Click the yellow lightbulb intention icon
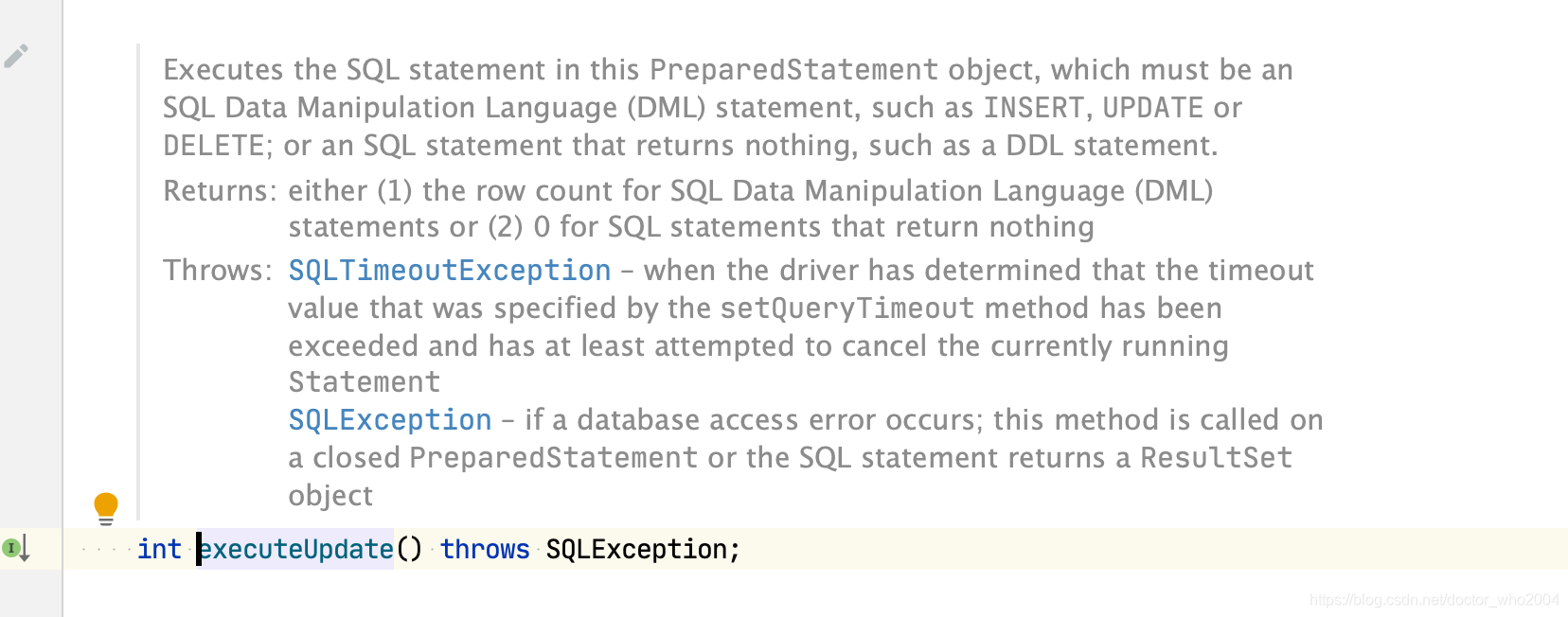The height and width of the screenshot is (617, 1568). (106, 507)
